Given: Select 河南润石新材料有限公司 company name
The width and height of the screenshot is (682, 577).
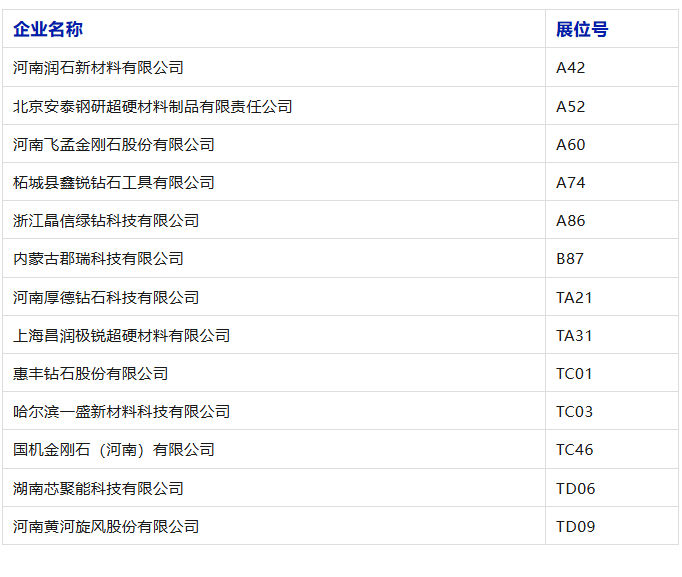Looking at the screenshot, I should 98,68.
